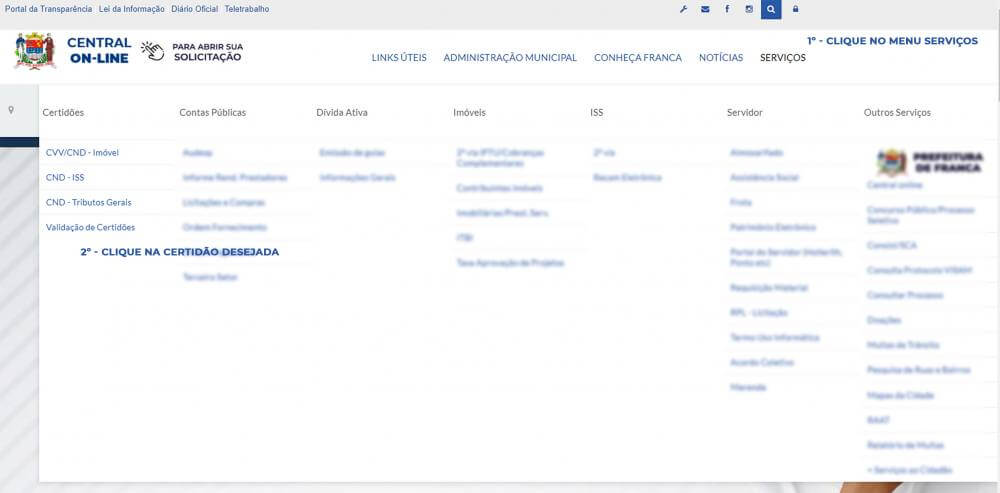This screenshot has height=493, width=1000.
Task: Click the location pin icon at left edge
Action: click(11, 110)
